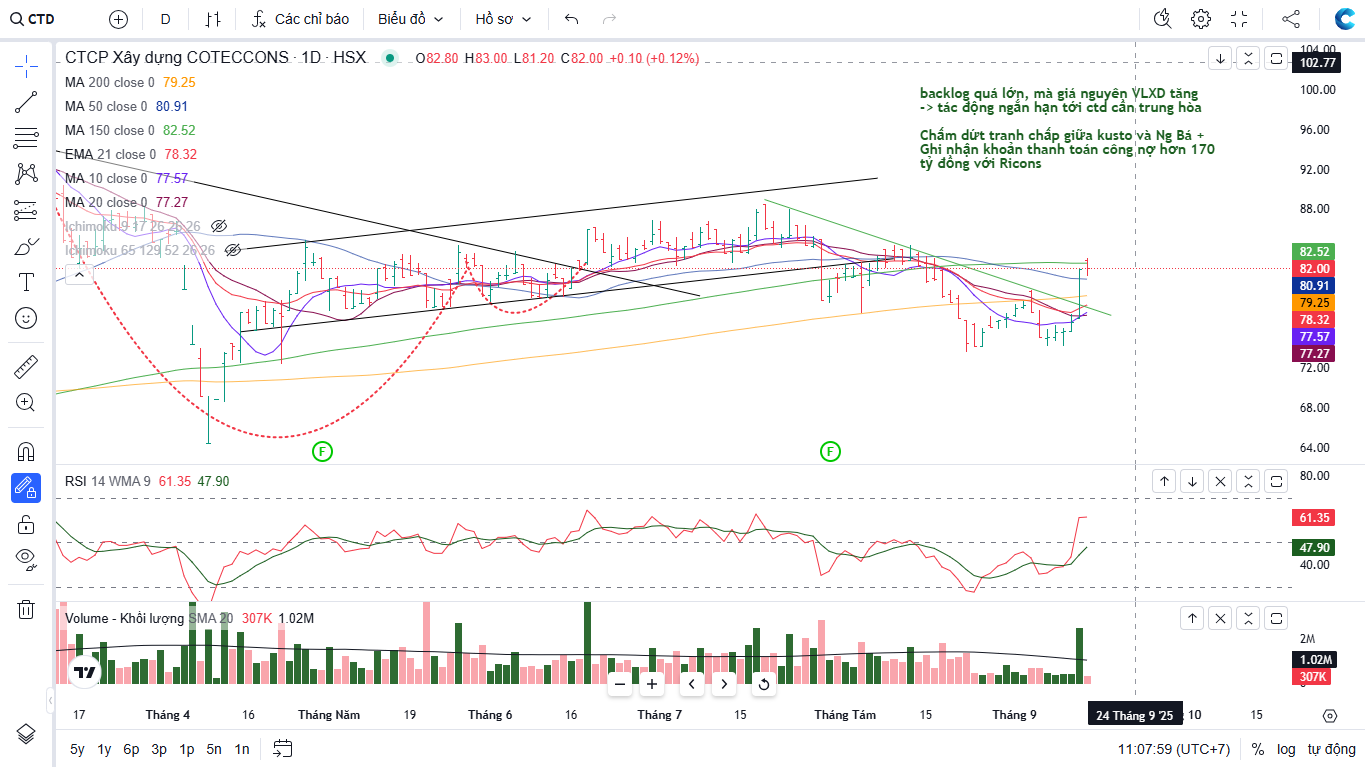Switch the price scale to log
The width and height of the screenshot is (1365, 767).
(x=1286, y=749)
